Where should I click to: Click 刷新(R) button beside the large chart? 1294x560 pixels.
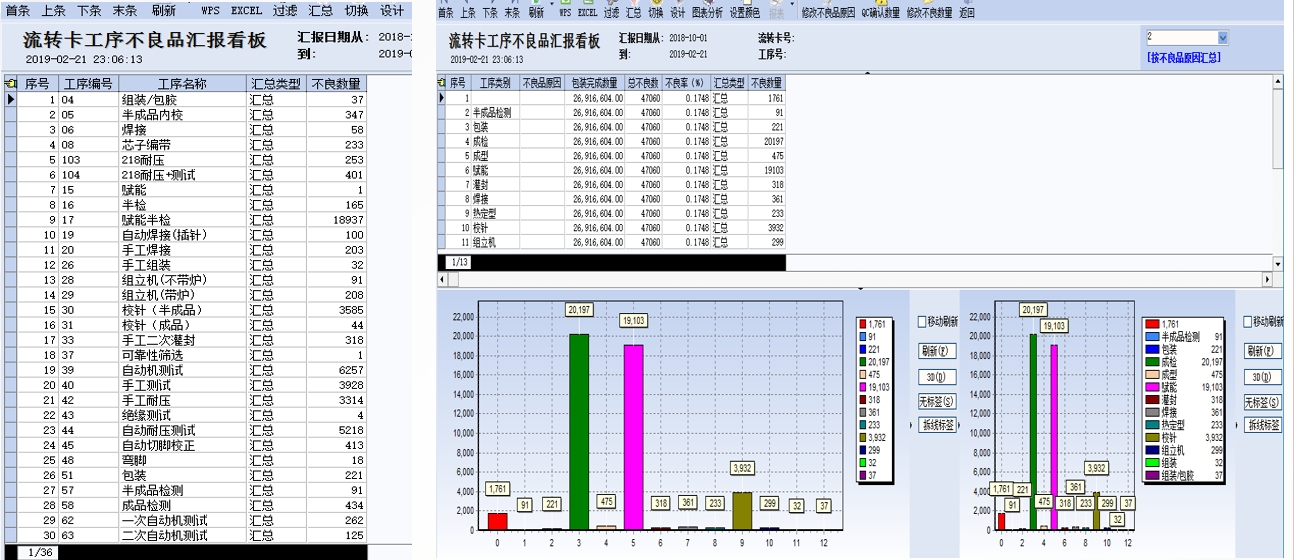click(x=937, y=352)
